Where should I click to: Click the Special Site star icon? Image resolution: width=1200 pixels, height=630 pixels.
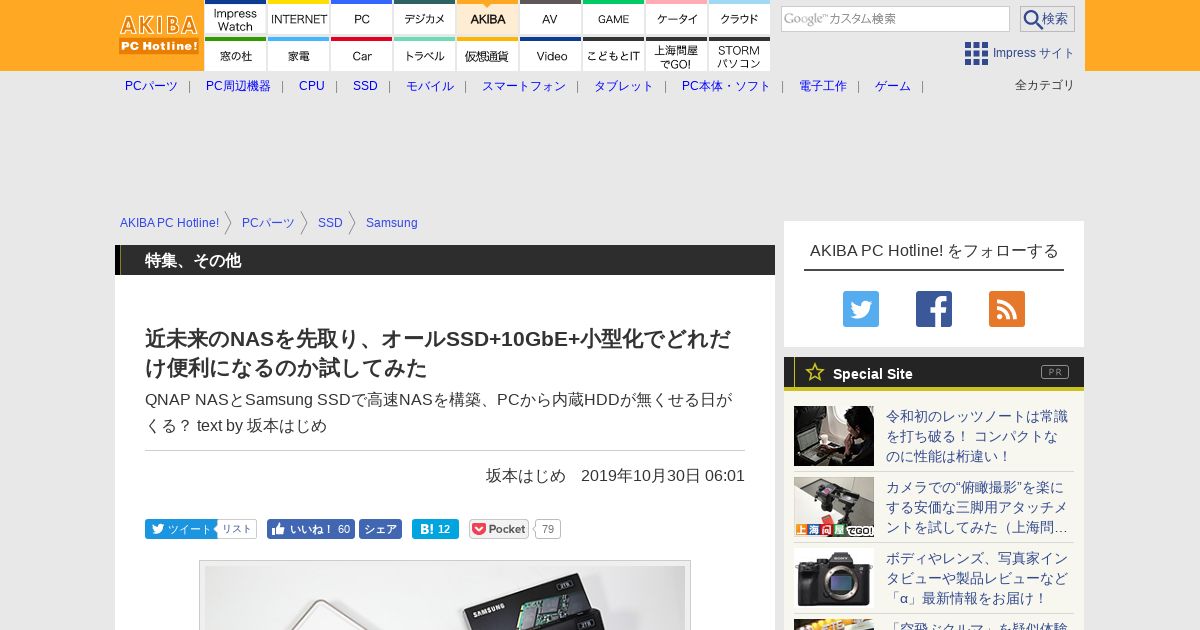815,372
